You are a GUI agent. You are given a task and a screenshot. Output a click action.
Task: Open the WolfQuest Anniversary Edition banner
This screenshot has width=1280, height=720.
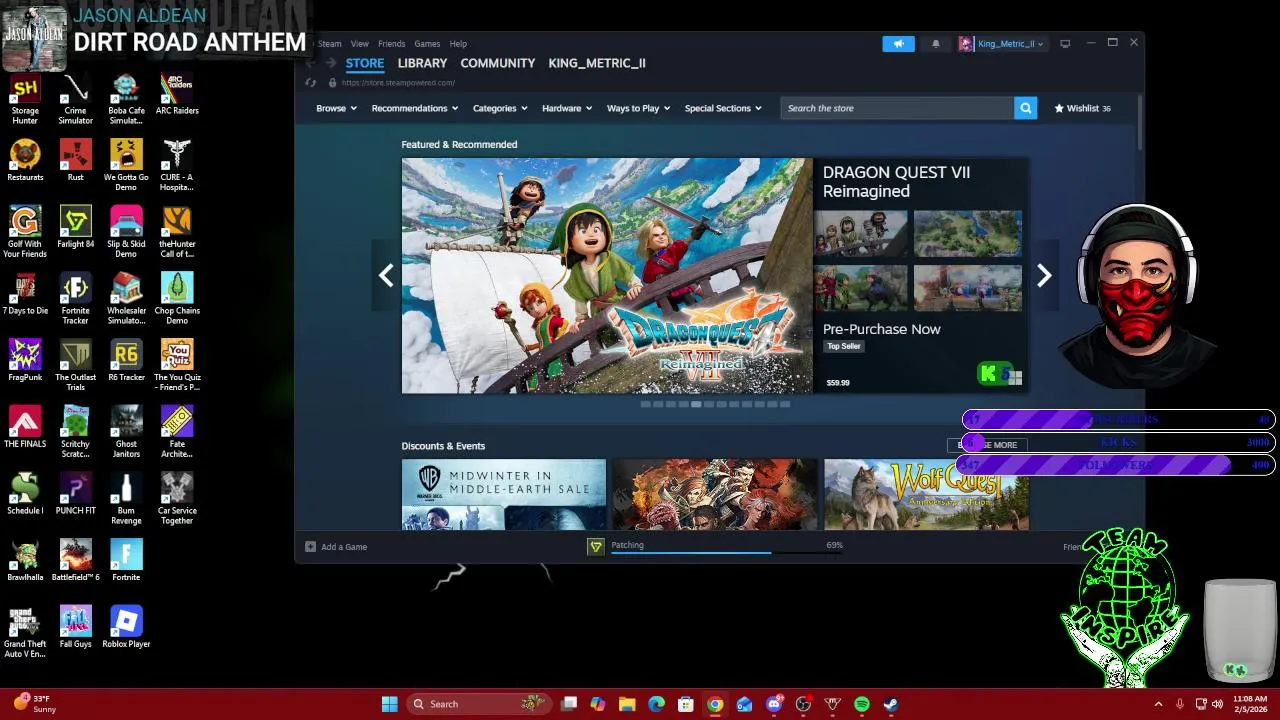926,494
